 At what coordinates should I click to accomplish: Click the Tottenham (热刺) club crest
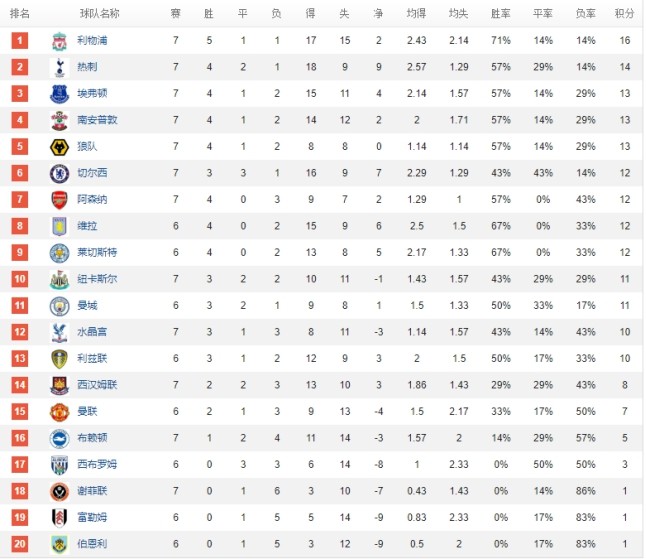point(59,67)
